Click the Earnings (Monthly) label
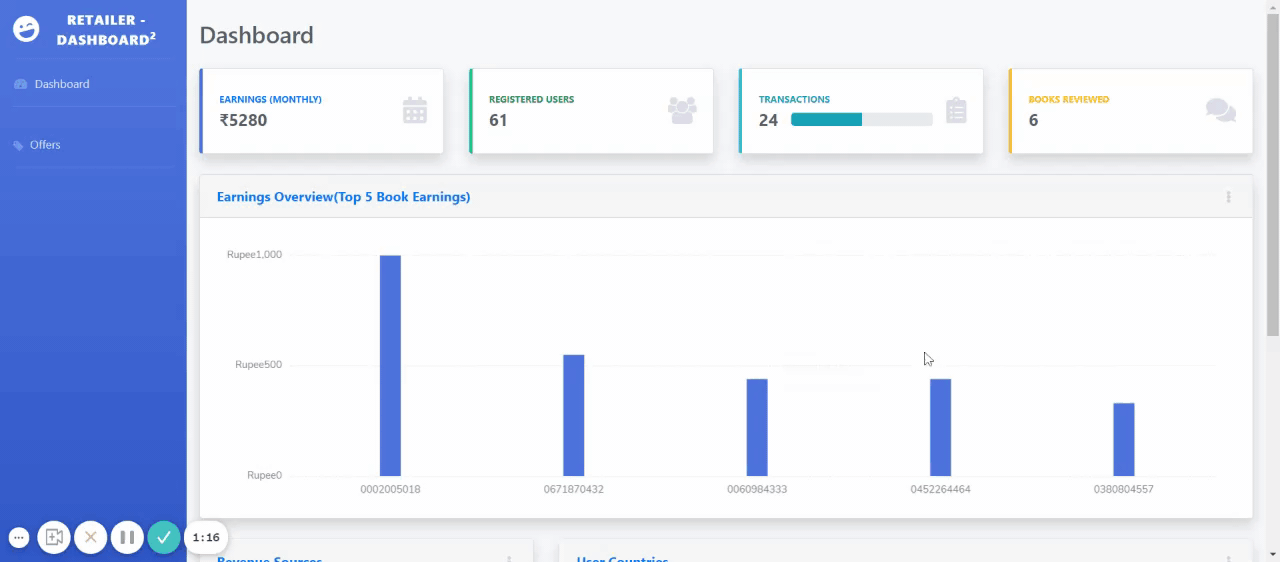 pyautogui.click(x=270, y=100)
